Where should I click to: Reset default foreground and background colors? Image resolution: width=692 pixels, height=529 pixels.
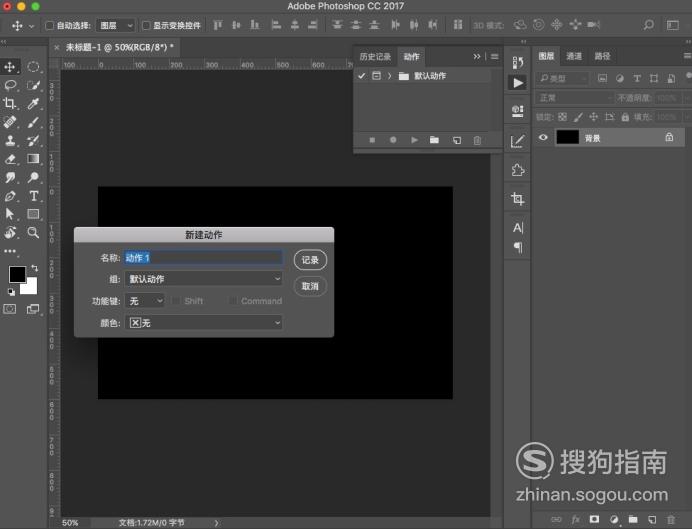point(11,292)
